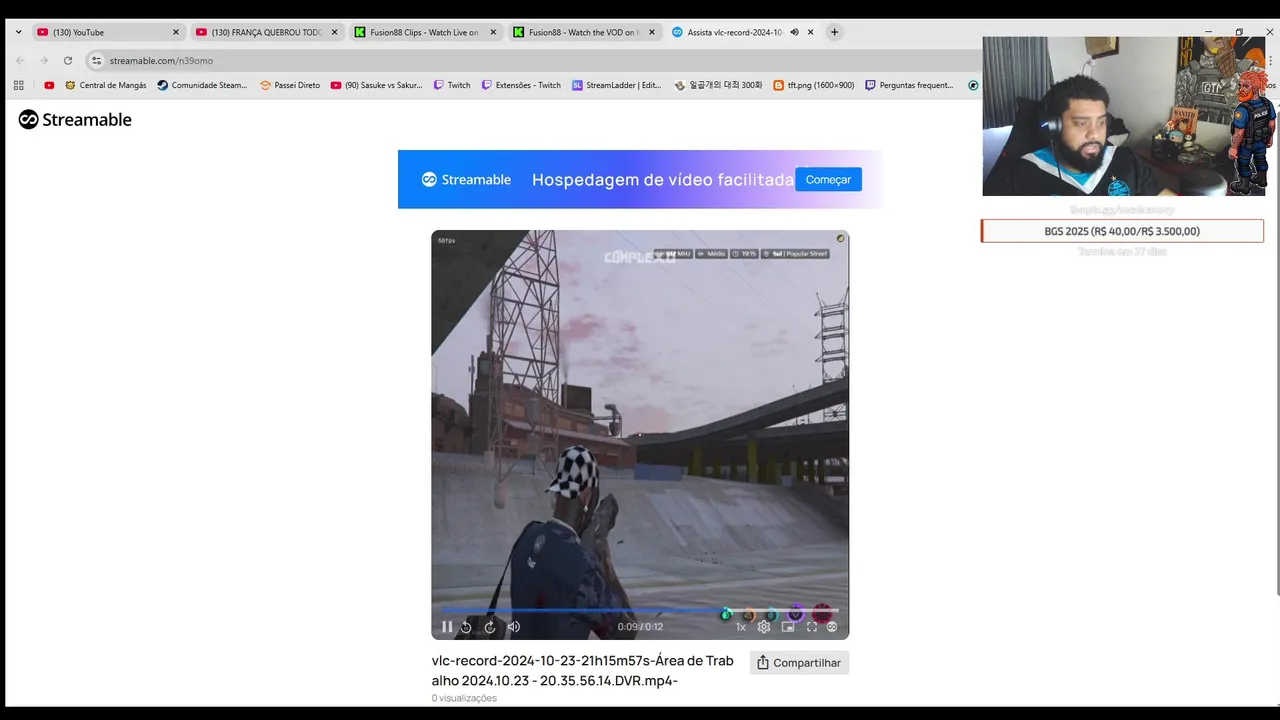The height and width of the screenshot is (720, 1280).
Task: Expand the tab search dropdown arrow
Action: point(18,32)
